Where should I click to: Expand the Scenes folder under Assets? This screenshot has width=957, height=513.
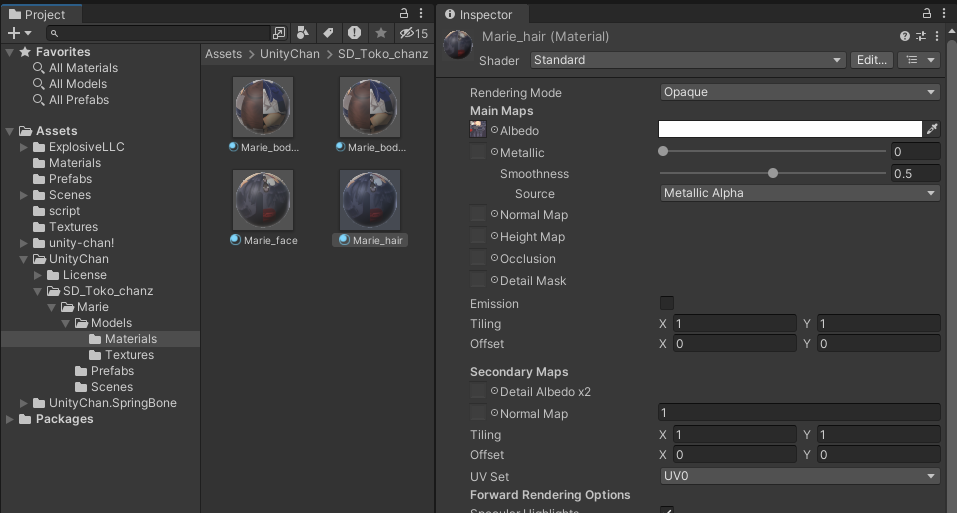tap(24, 195)
